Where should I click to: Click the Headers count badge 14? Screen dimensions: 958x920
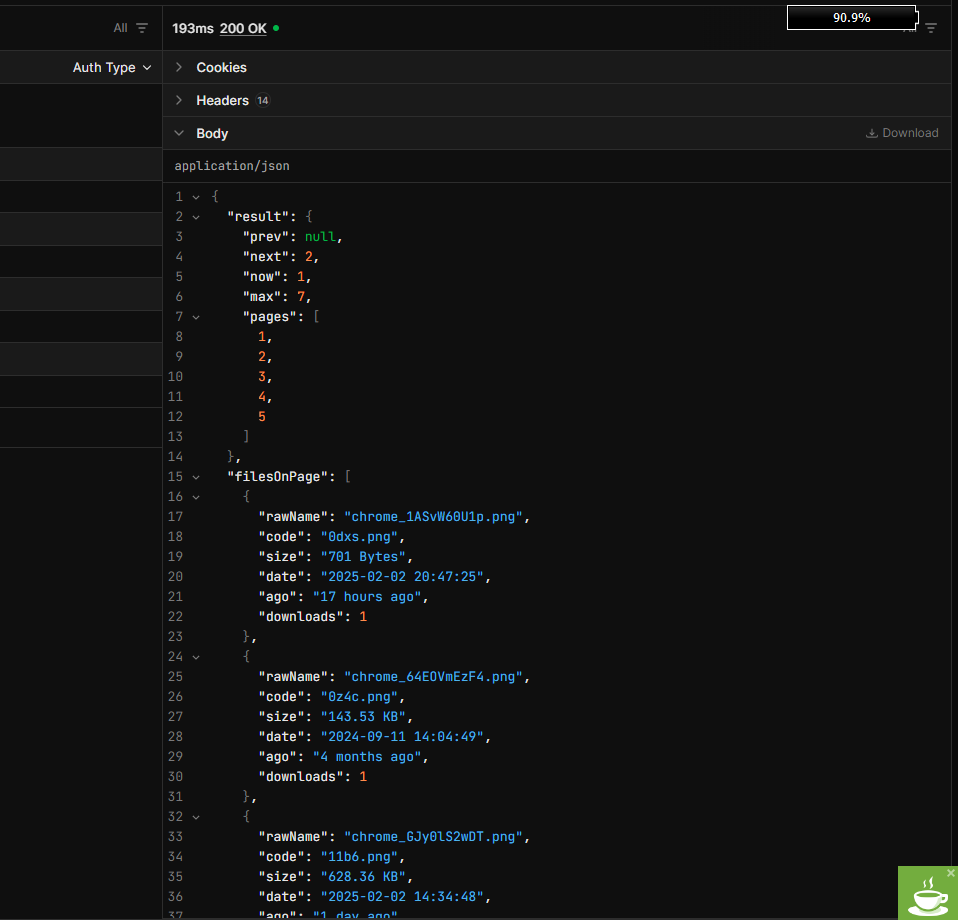(262, 100)
